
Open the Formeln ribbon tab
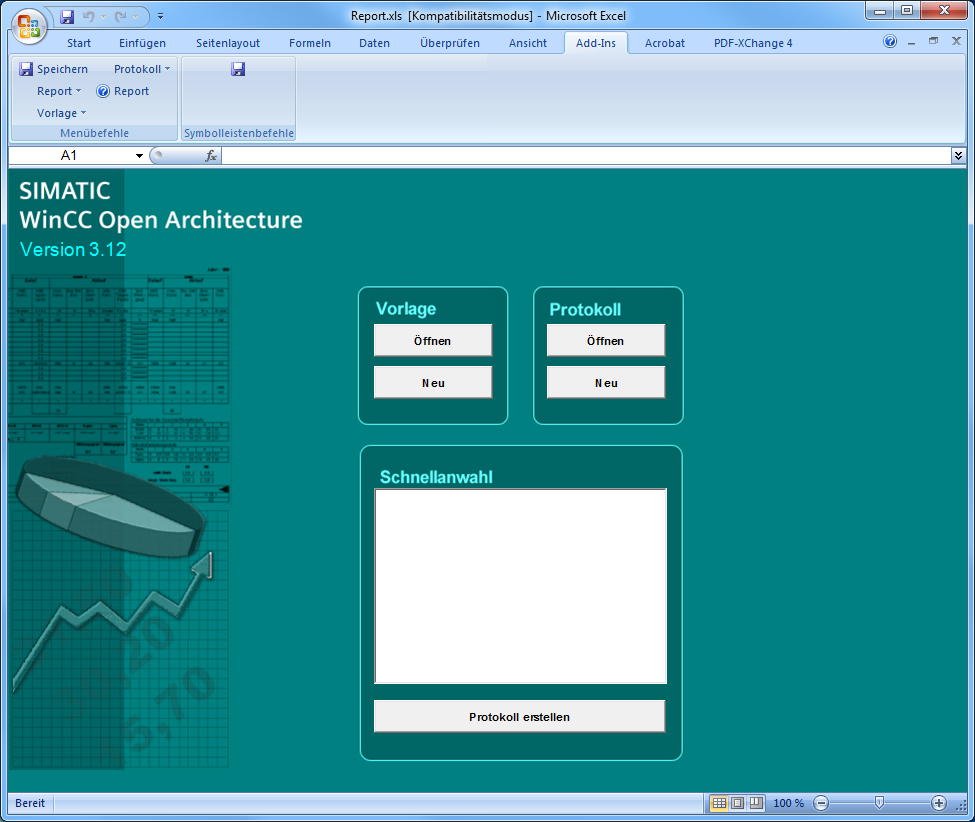click(310, 43)
